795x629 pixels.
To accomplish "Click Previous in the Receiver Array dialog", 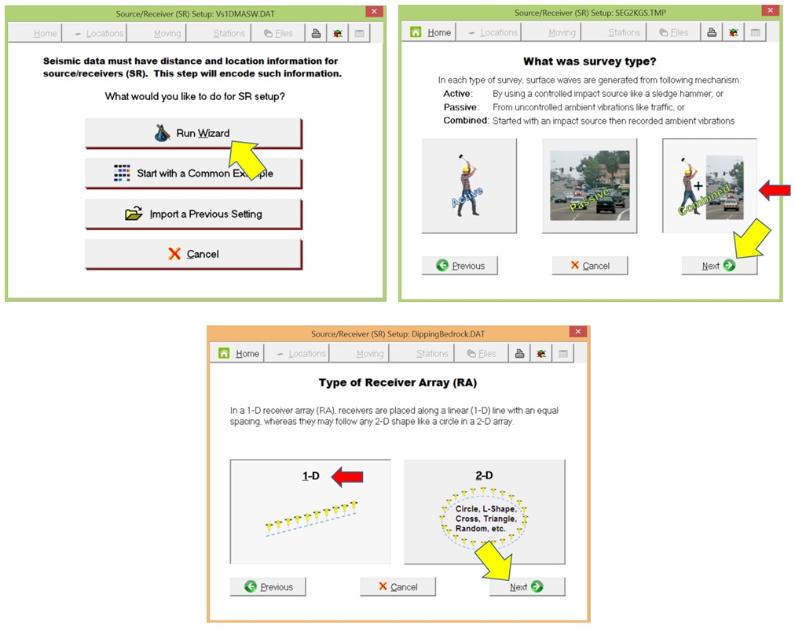I will [268, 587].
